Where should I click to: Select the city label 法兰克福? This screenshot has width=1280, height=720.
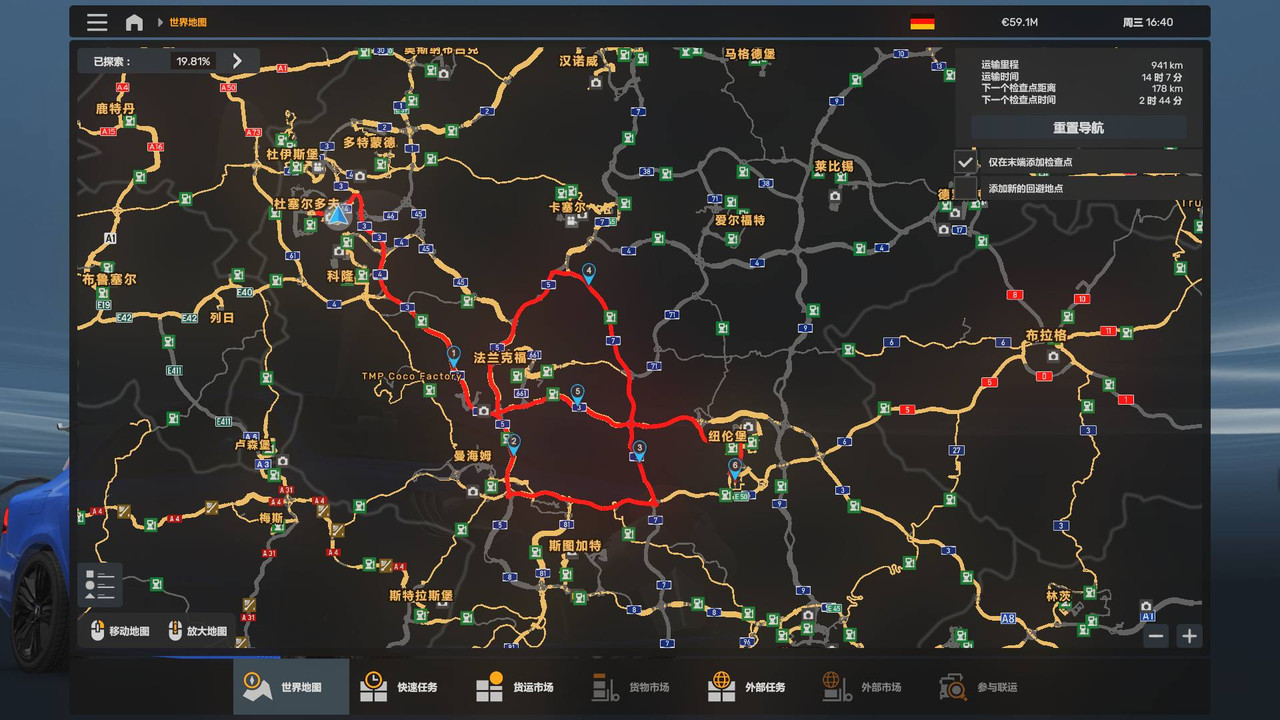click(x=500, y=357)
